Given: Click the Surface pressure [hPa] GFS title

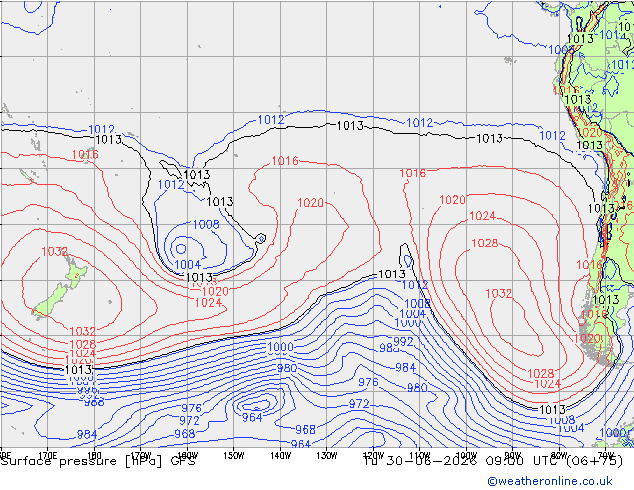Looking at the screenshot, I should pyautogui.click(x=98, y=461).
